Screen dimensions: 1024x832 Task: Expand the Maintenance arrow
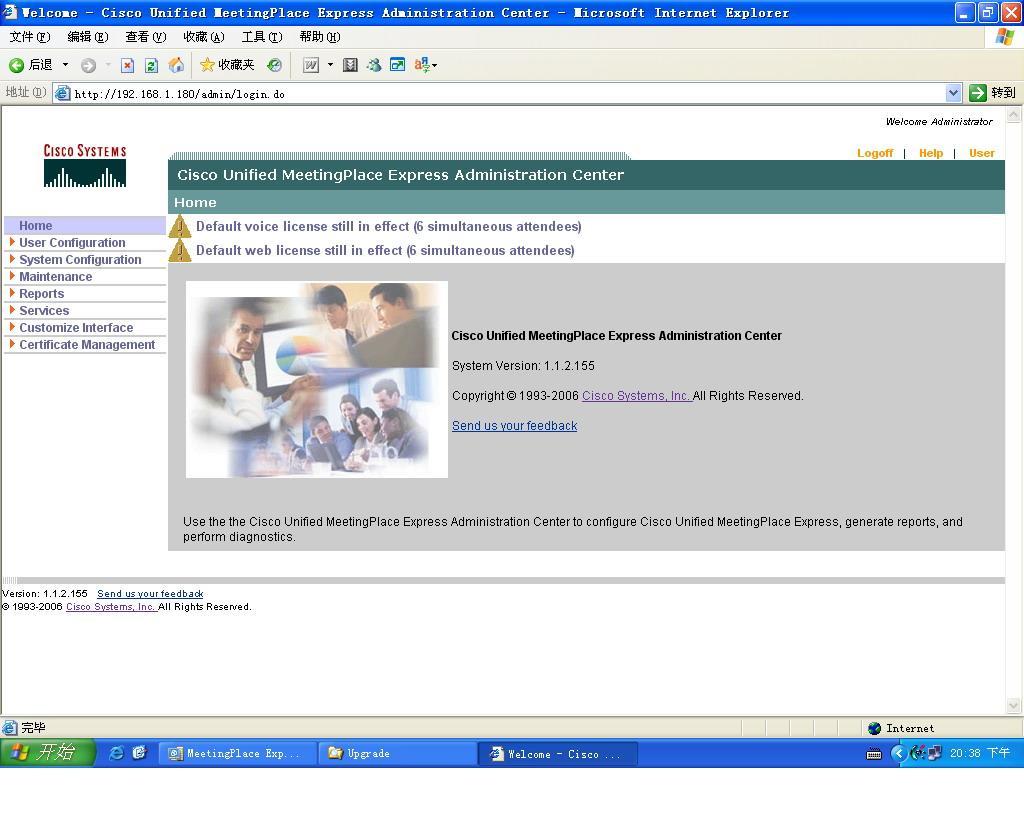[x=12, y=276]
